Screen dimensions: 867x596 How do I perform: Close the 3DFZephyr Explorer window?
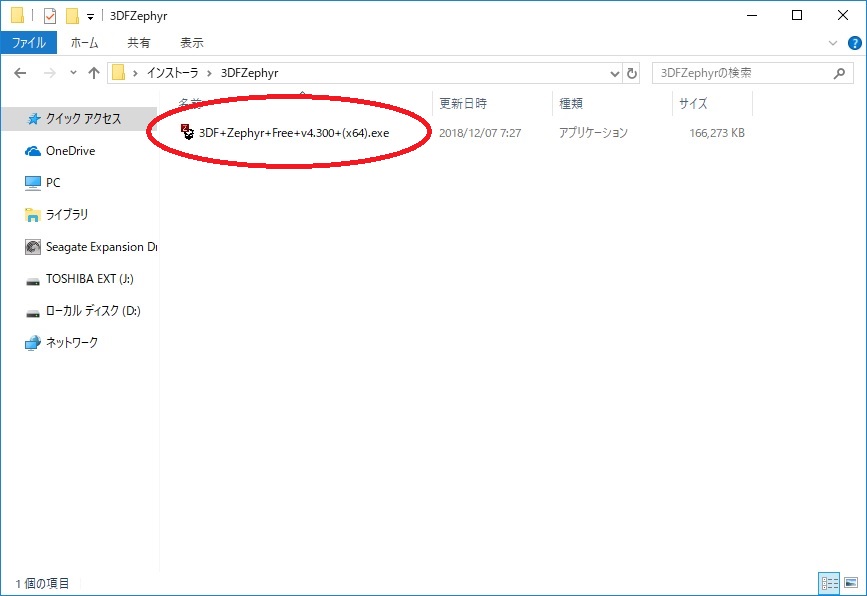tap(843, 15)
